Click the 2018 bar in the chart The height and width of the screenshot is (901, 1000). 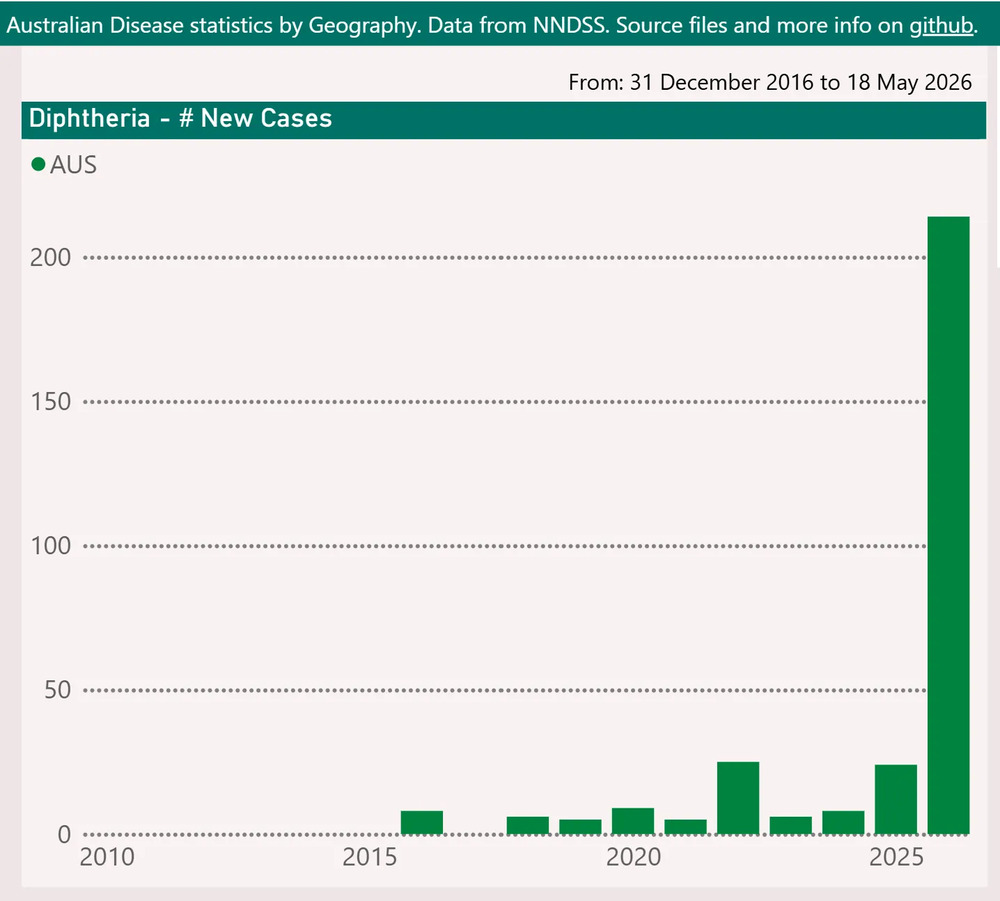click(x=527, y=825)
